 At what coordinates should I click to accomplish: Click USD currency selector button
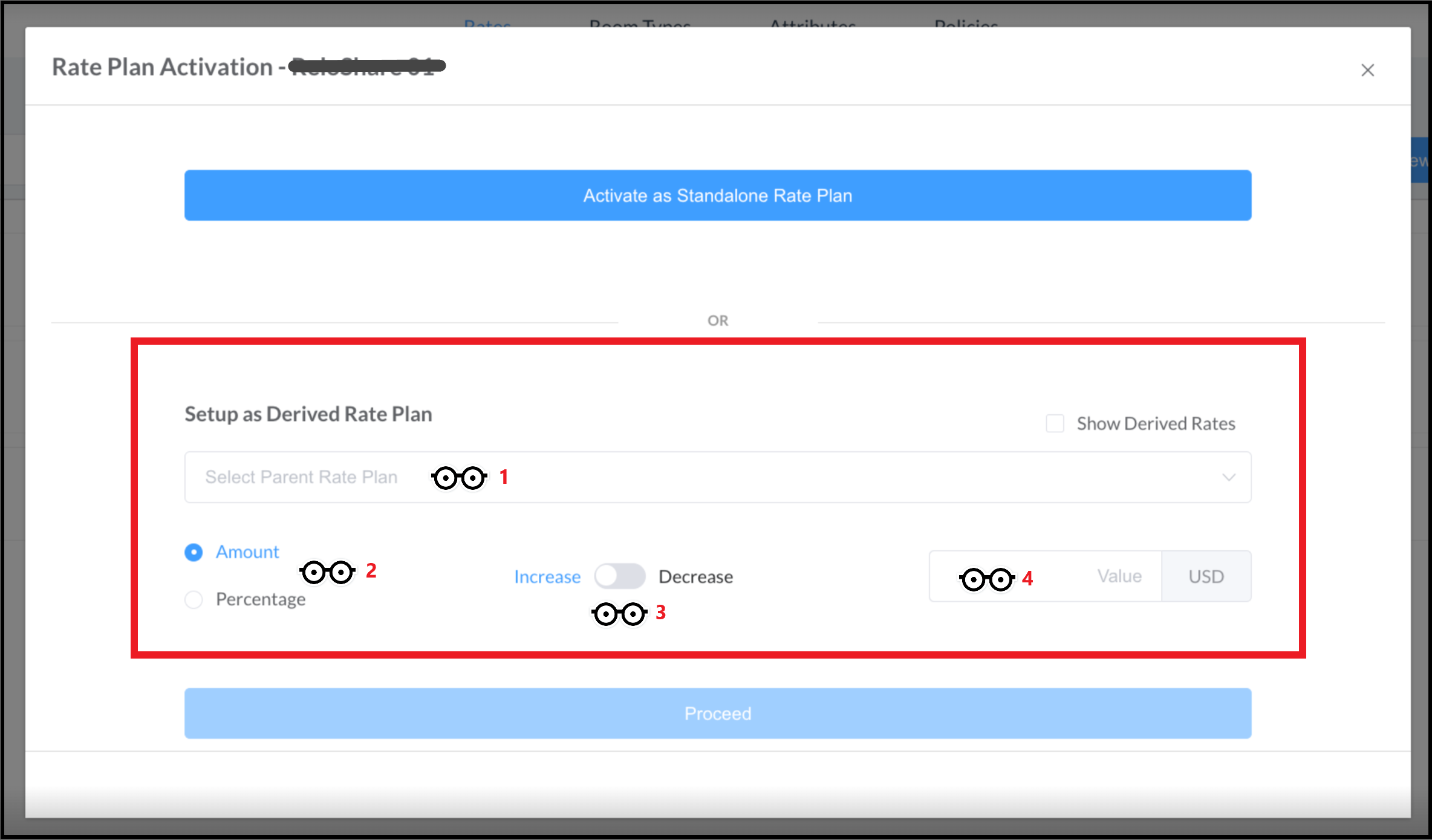pyautogui.click(x=1205, y=575)
